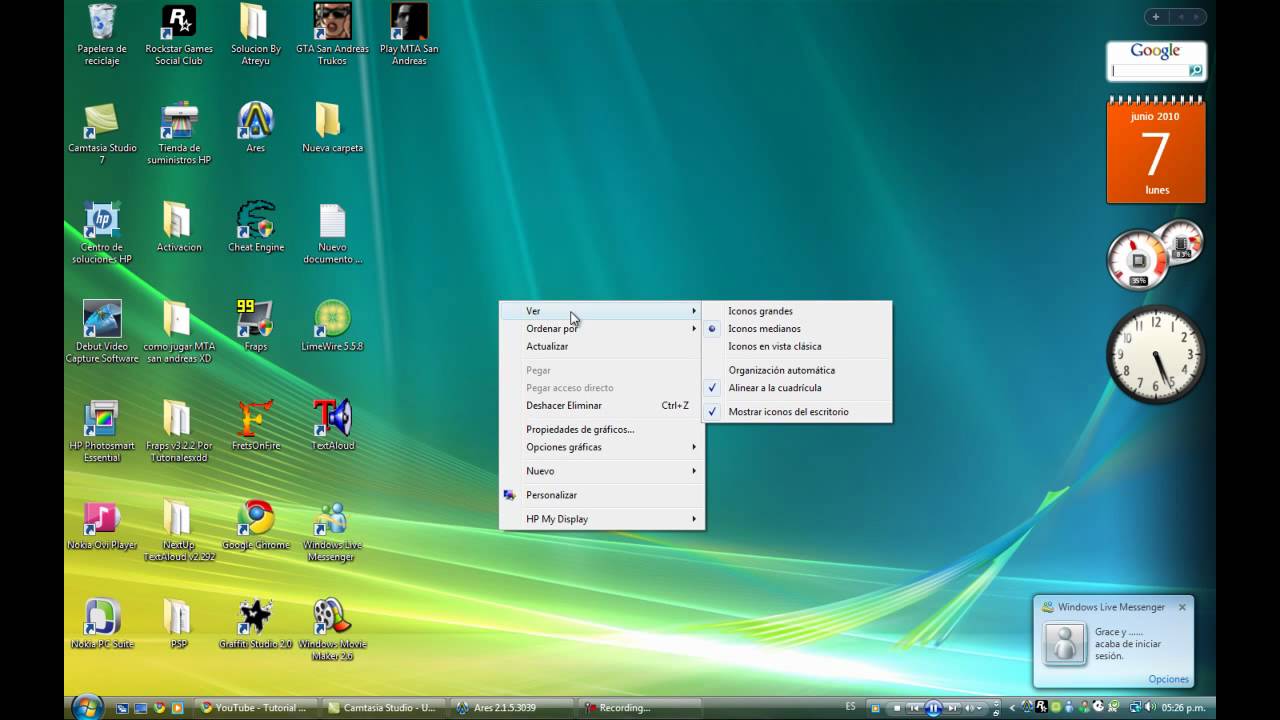
Task: Select the Ares desktop shortcut
Action: [x=256, y=127]
